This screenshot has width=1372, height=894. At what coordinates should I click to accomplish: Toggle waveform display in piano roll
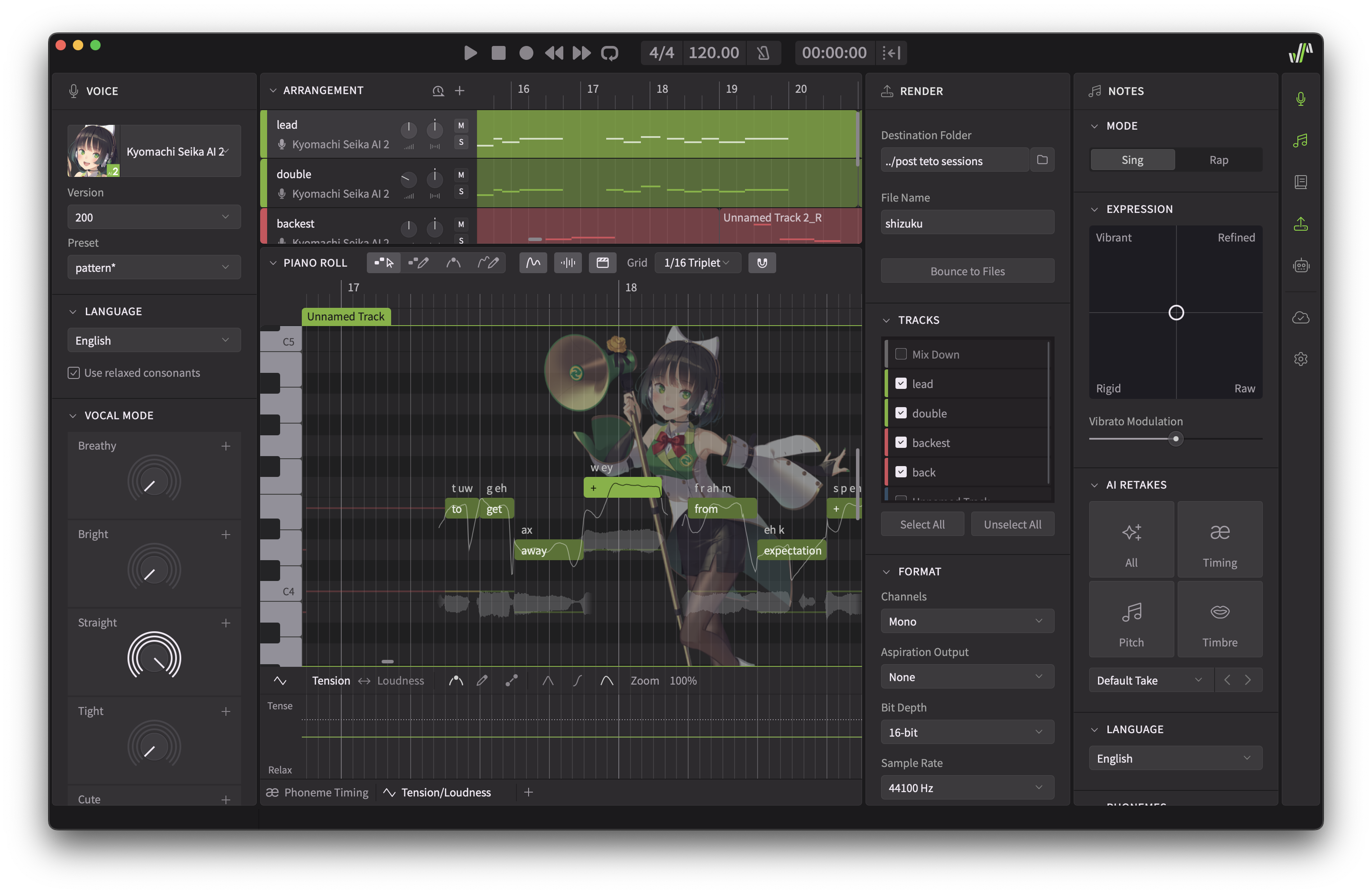pyautogui.click(x=568, y=263)
